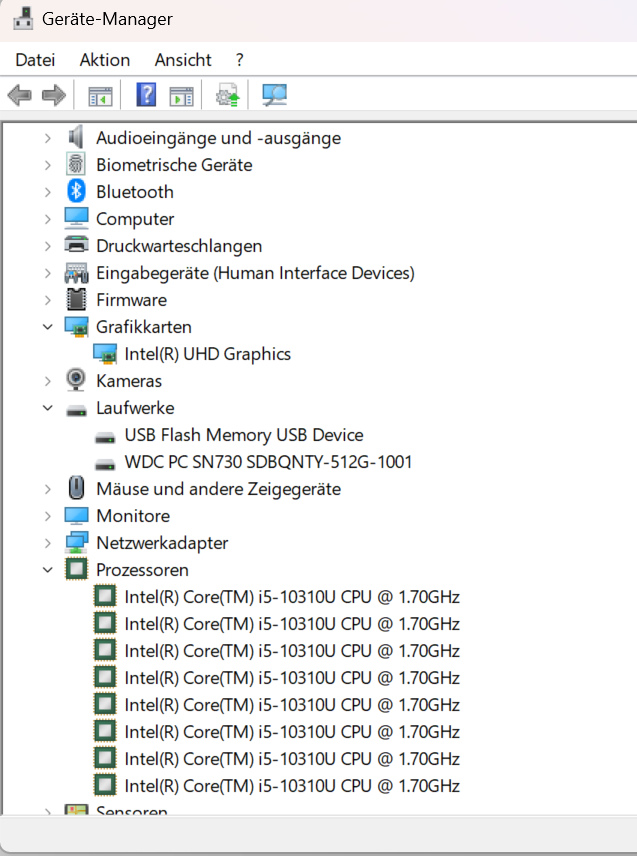Click the Eingabegeräte HID icon
The height and width of the screenshot is (856, 637).
point(76,272)
